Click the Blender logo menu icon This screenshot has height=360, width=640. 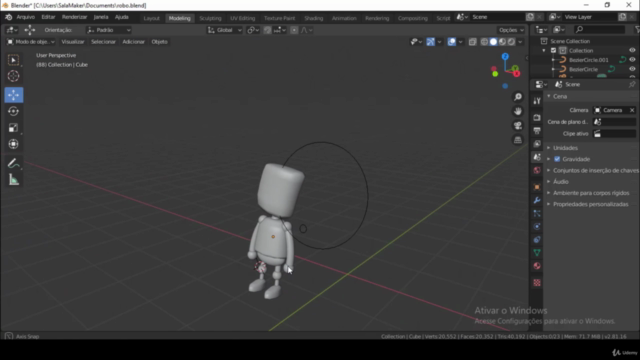tap(9, 17)
